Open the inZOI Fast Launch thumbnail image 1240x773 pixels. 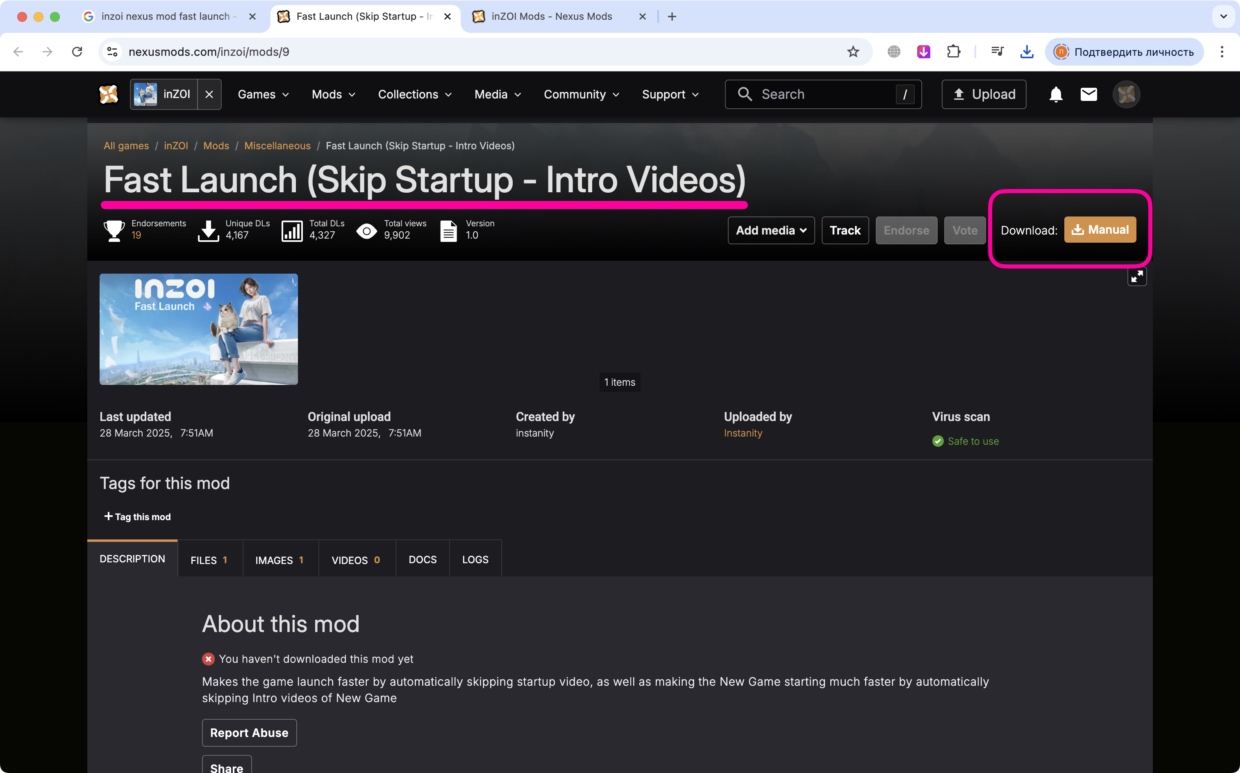pos(199,329)
